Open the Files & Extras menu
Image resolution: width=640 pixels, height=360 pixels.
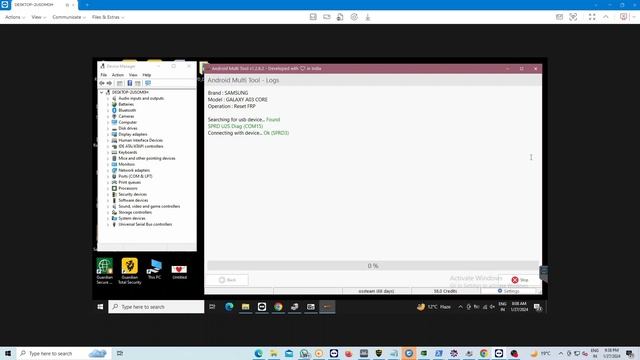[108, 17]
